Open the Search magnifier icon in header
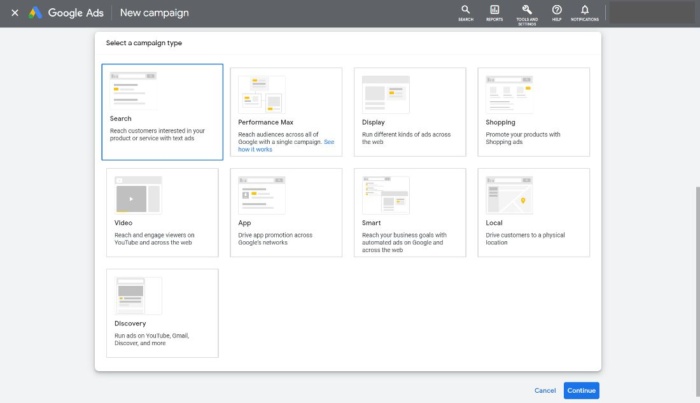 (x=465, y=13)
